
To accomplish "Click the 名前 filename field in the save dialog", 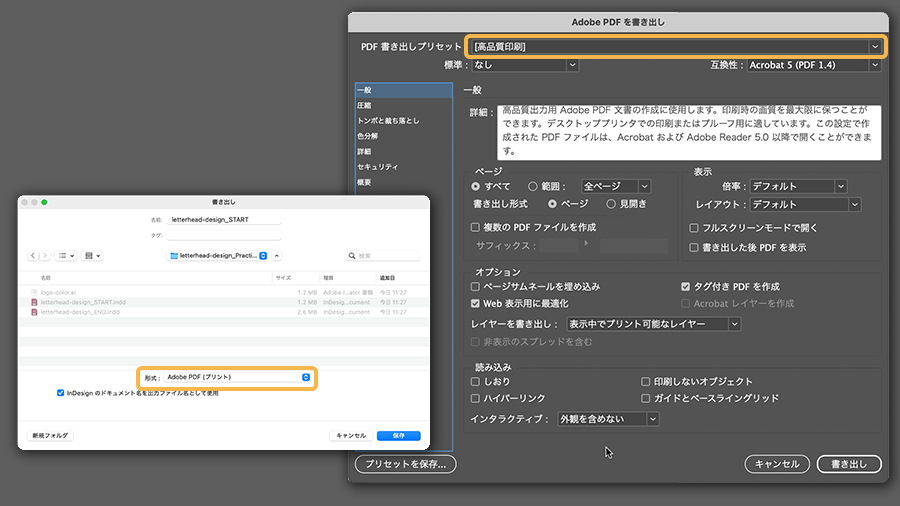I will click(223, 219).
